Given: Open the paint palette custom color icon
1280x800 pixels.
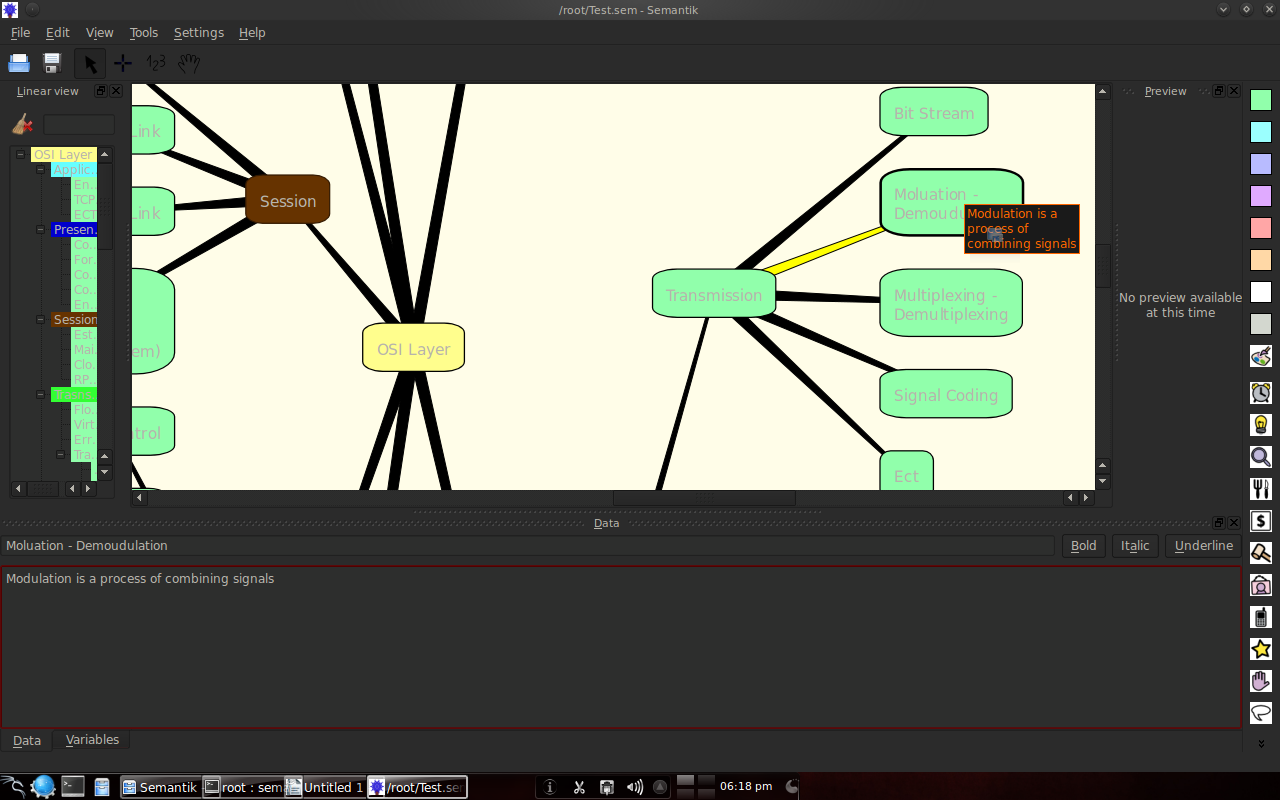Looking at the screenshot, I should 1261,356.
